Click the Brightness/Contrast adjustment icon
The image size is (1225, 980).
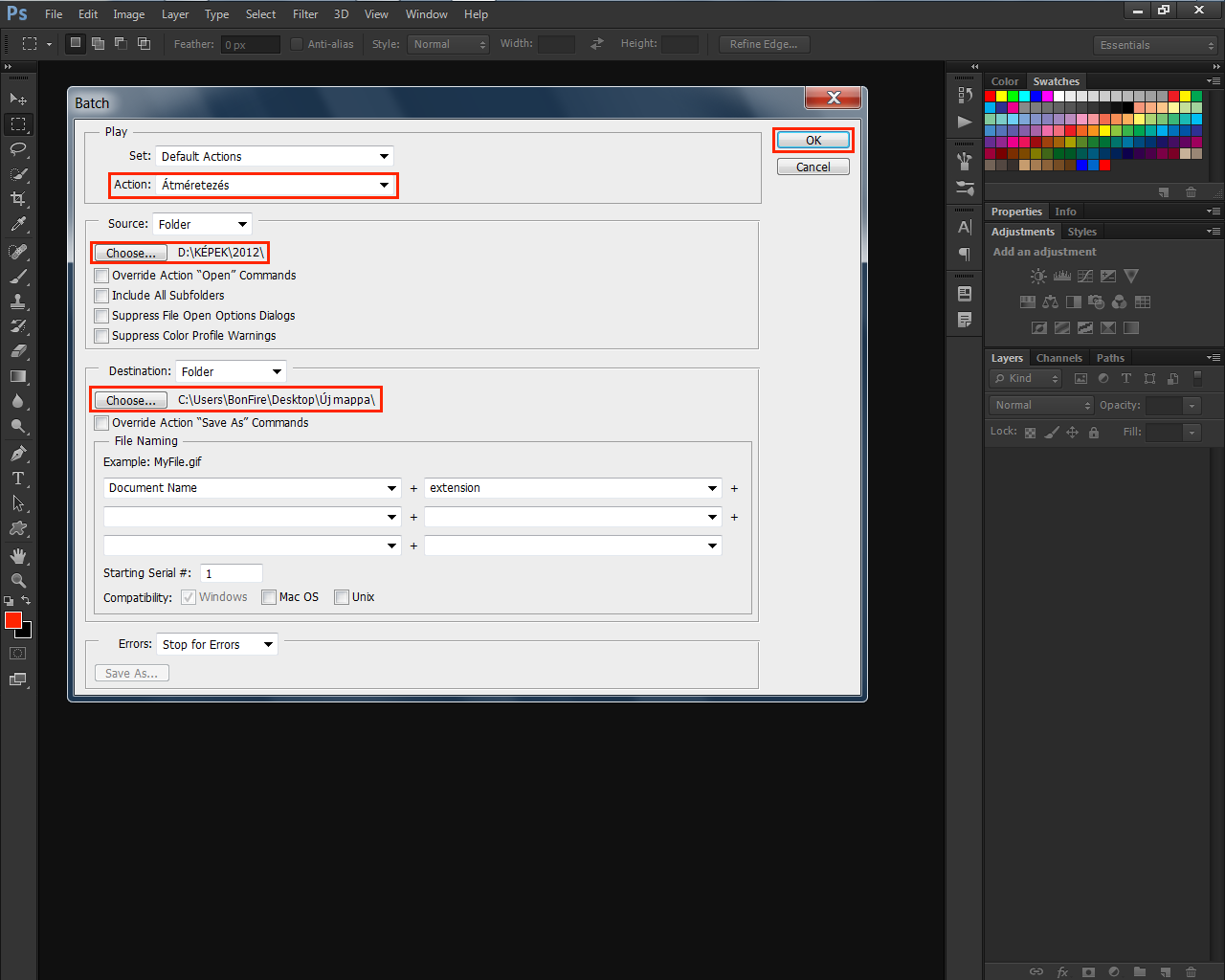point(1038,277)
